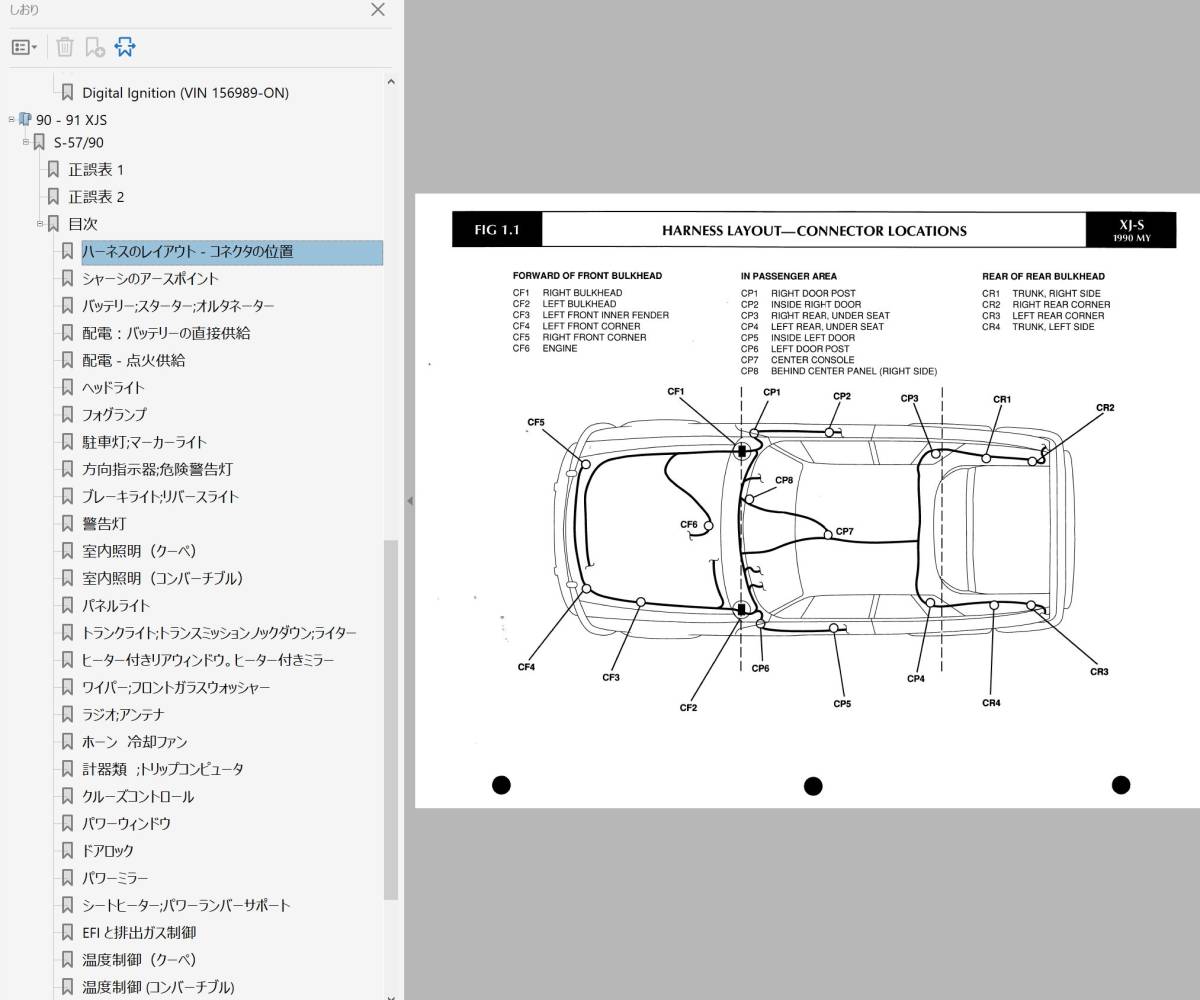
Task: Click the bookmark icon beside 正誤表 2
Action: pos(53,197)
